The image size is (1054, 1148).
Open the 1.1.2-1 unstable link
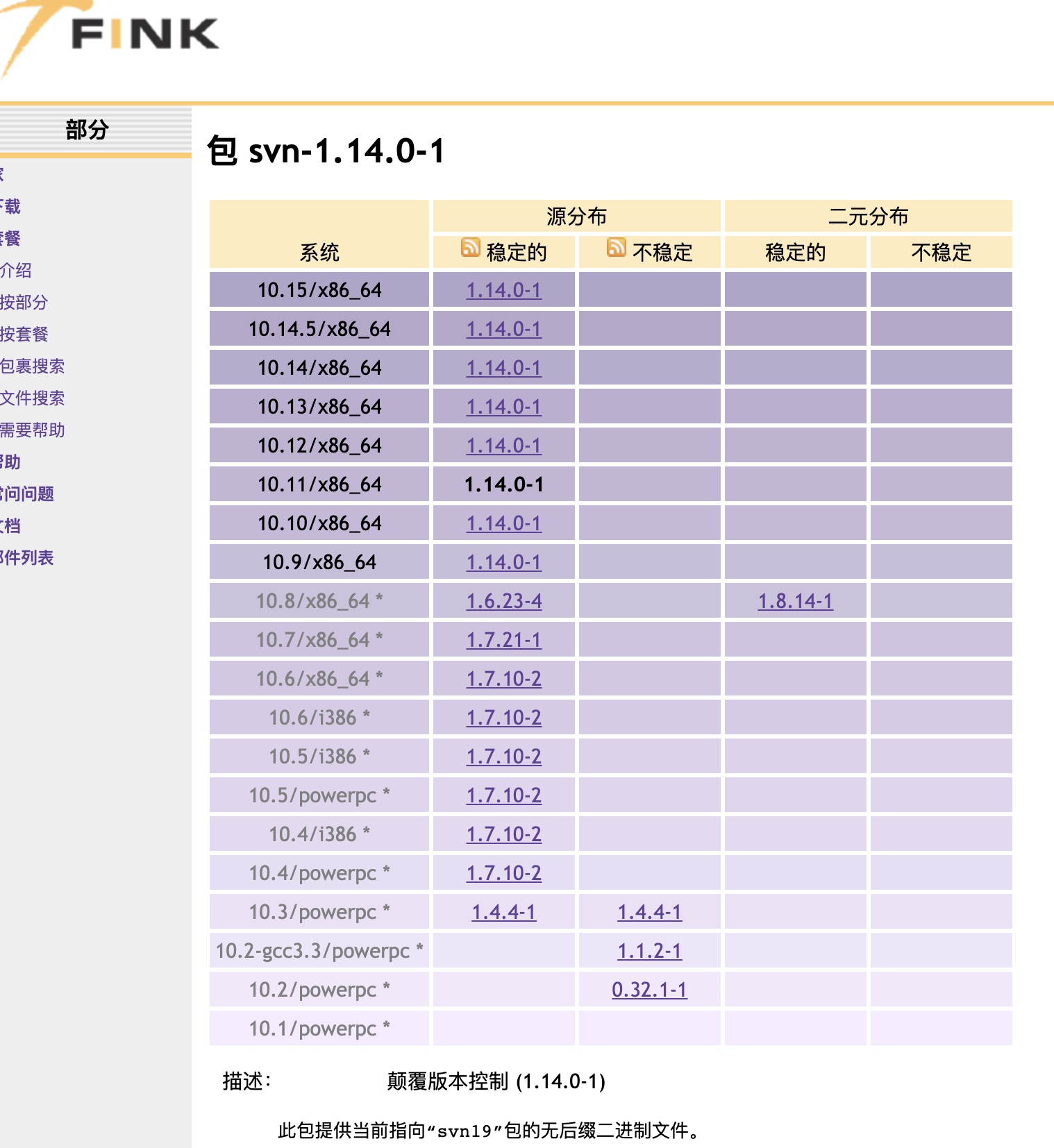pyautogui.click(x=649, y=951)
